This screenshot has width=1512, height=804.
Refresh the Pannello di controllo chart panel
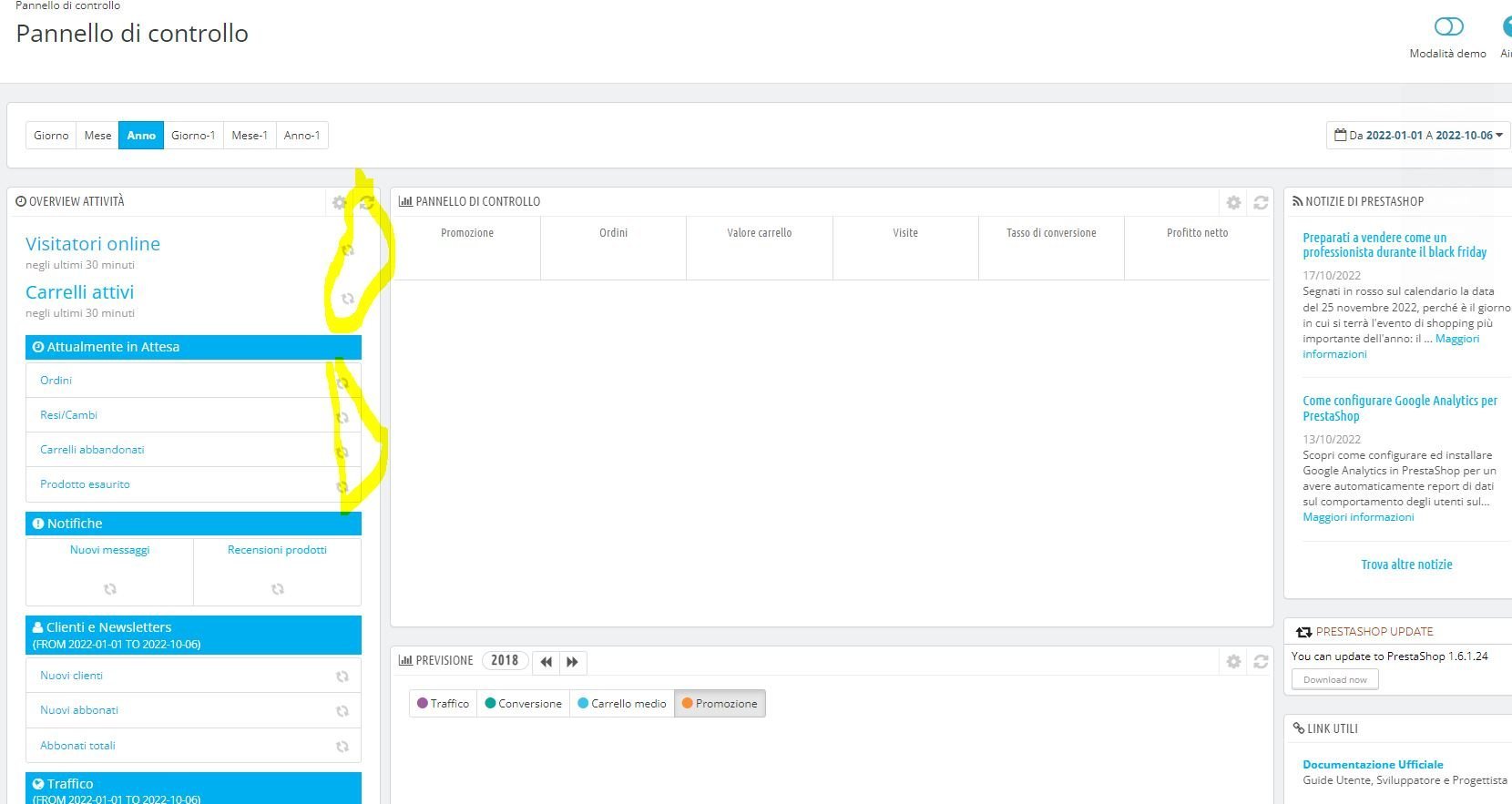pyautogui.click(x=1261, y=202)
